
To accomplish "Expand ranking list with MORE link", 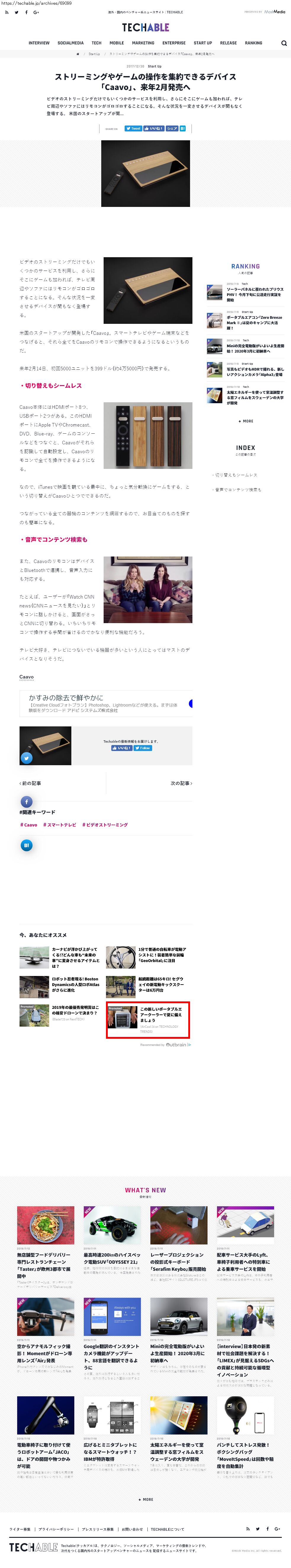I will click(246, 421).
